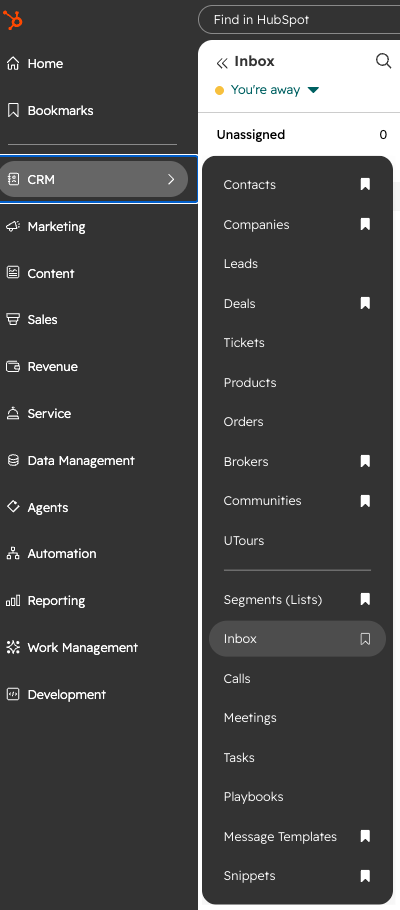The height and width of the screenshot is (910, 400).
Task: Open Message Templates menu item
Action: point(280,836)
